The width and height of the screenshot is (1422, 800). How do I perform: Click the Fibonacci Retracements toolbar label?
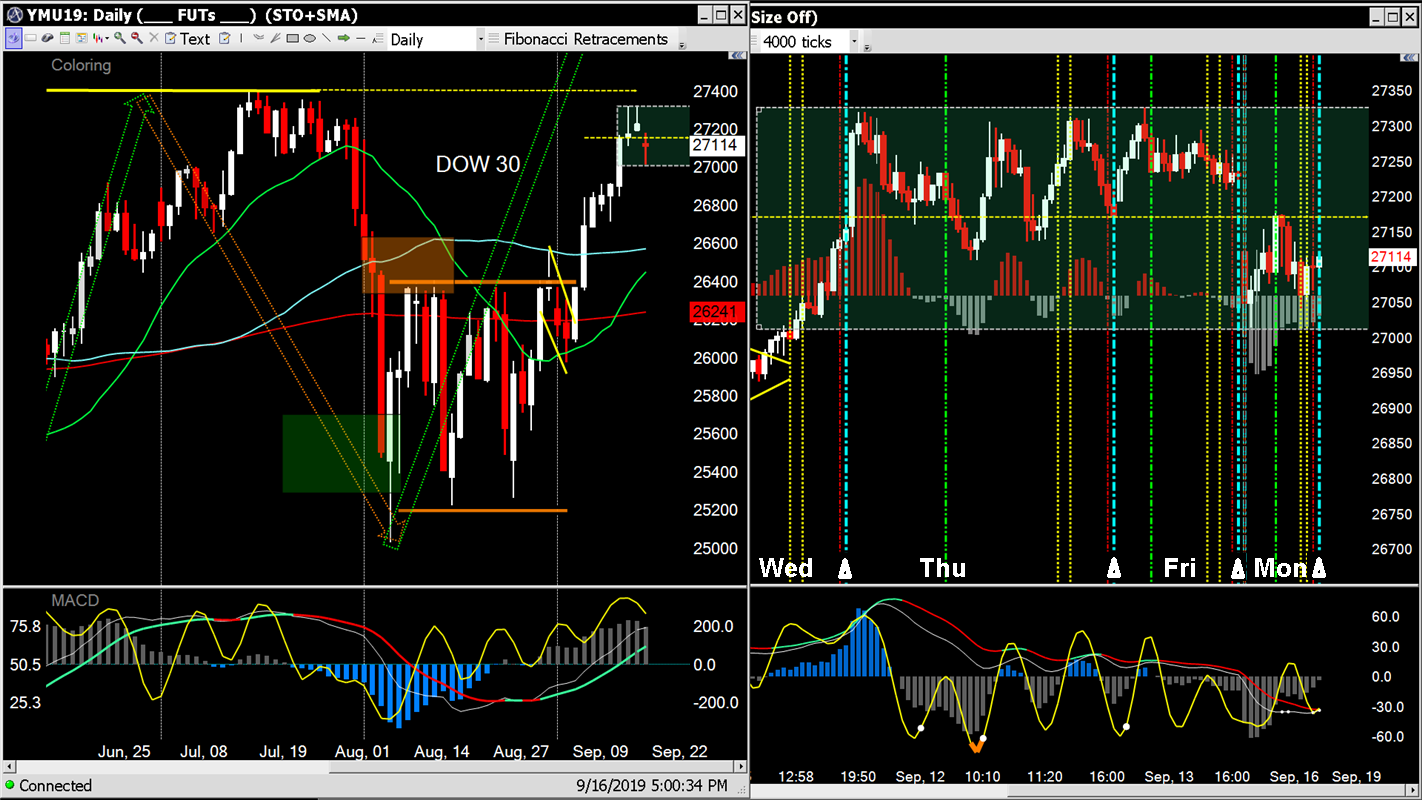tap(586, 39)
